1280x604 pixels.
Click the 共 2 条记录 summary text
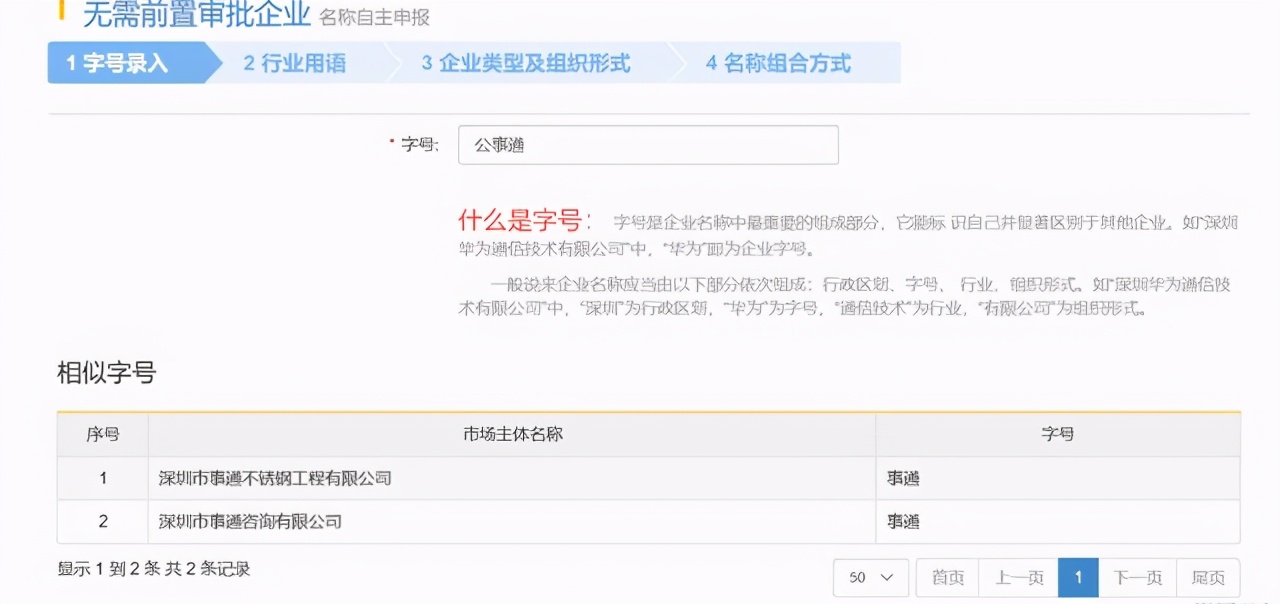pyautogui.click(x=154, y=569)
